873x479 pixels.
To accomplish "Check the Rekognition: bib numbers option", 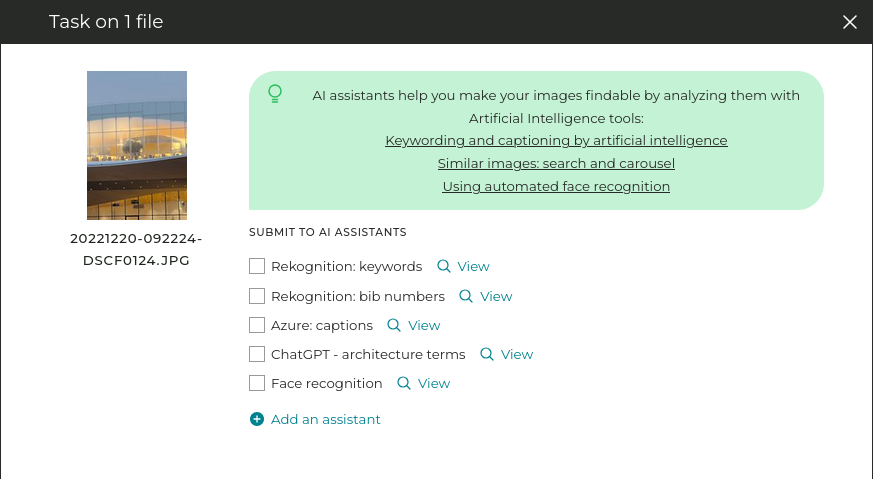I will click(257, 296).
